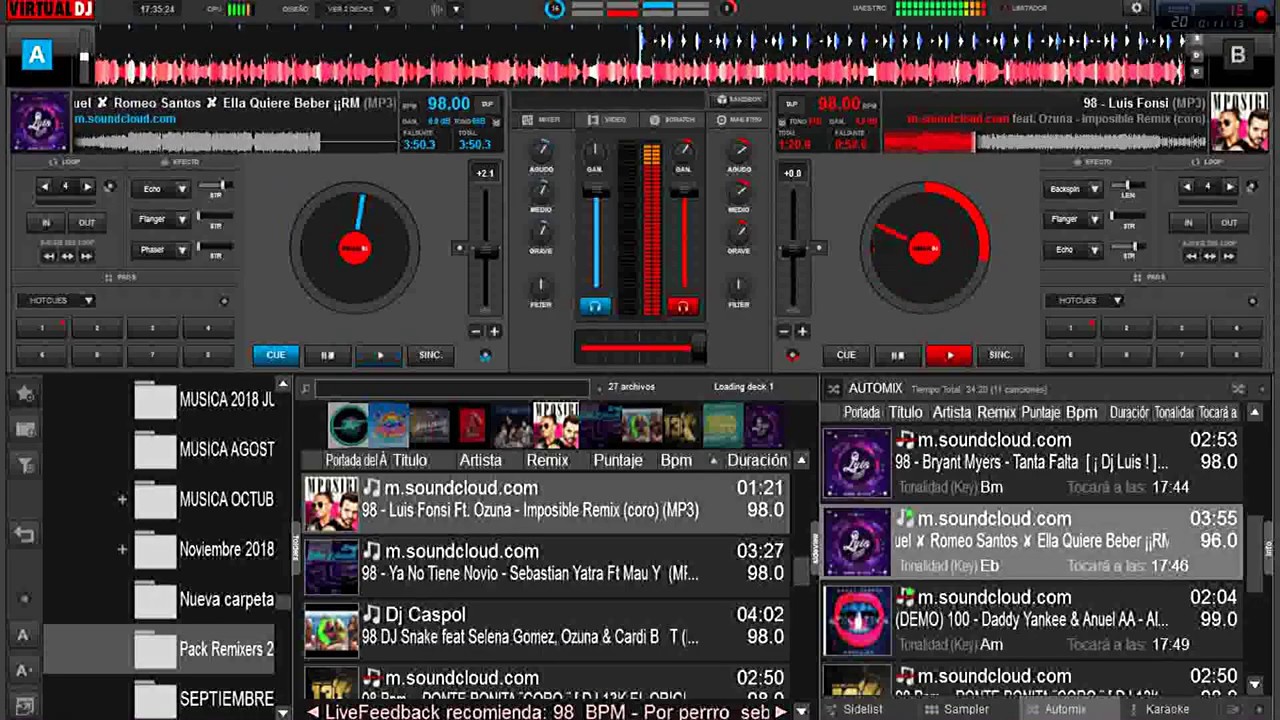Image resolution: width=1280 pixels, height=720 pixels.
Task: Click the deck A pitch slider
Action: tap(485, 249)
